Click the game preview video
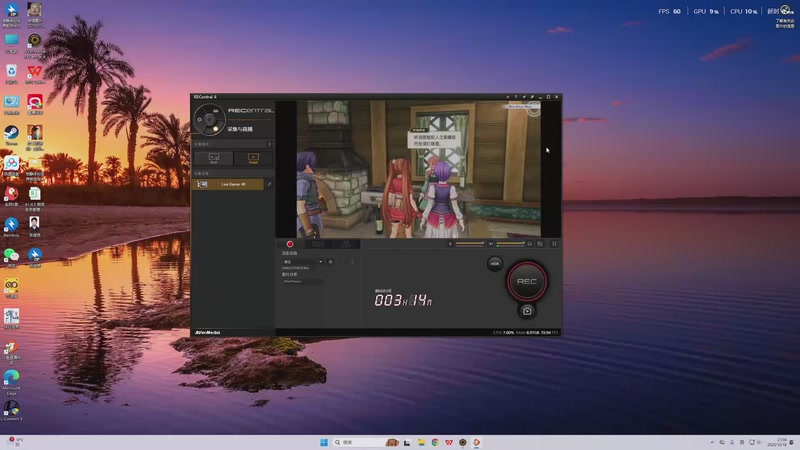Image resolution: width=800 pixels, height=450 pixels. pyautogui.click(x=419, y=169)
